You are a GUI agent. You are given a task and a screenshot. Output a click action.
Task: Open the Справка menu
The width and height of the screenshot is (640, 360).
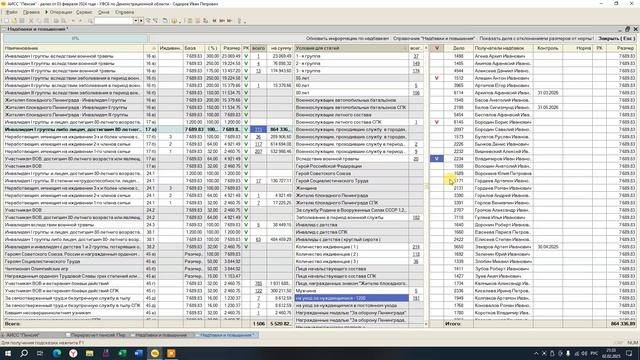124,12
